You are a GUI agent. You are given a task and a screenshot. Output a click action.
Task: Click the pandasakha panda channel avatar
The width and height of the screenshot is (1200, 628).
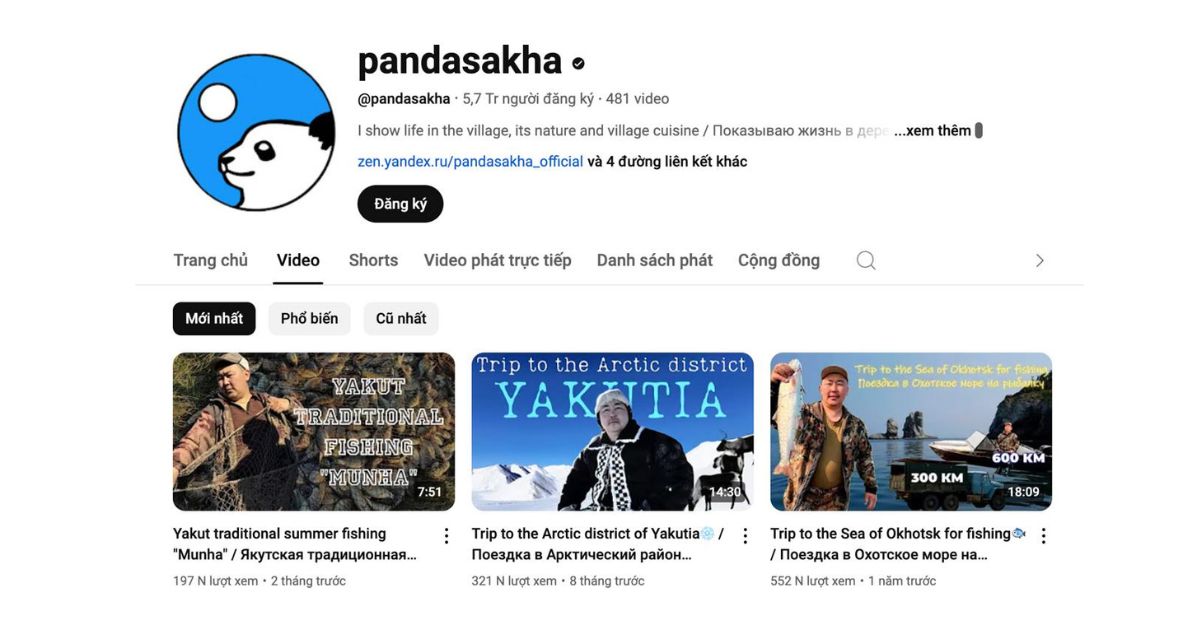tap(257, 132)
